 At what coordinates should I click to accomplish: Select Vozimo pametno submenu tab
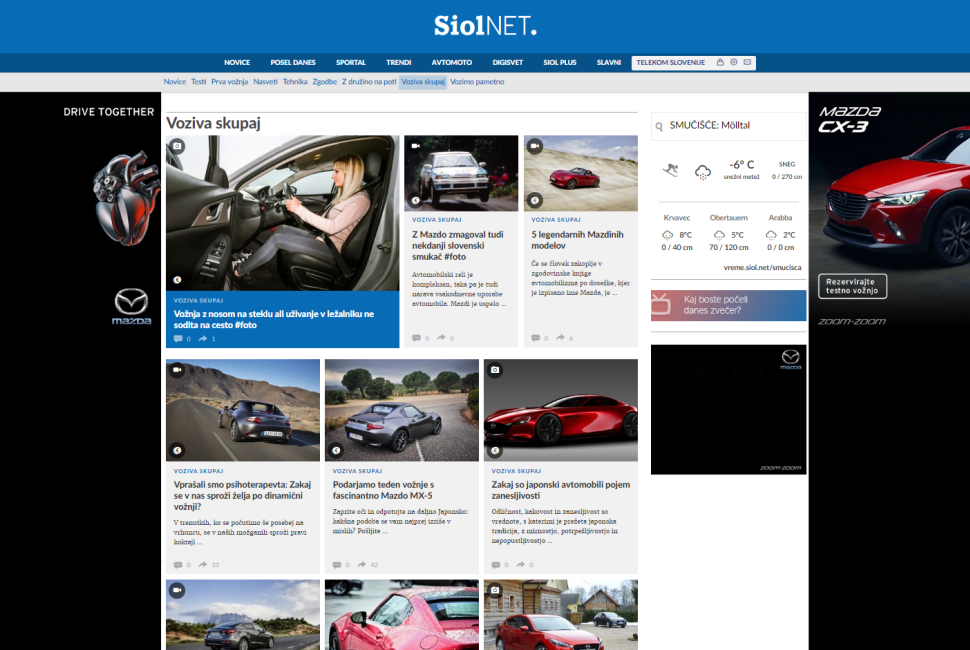click(477, 82)
